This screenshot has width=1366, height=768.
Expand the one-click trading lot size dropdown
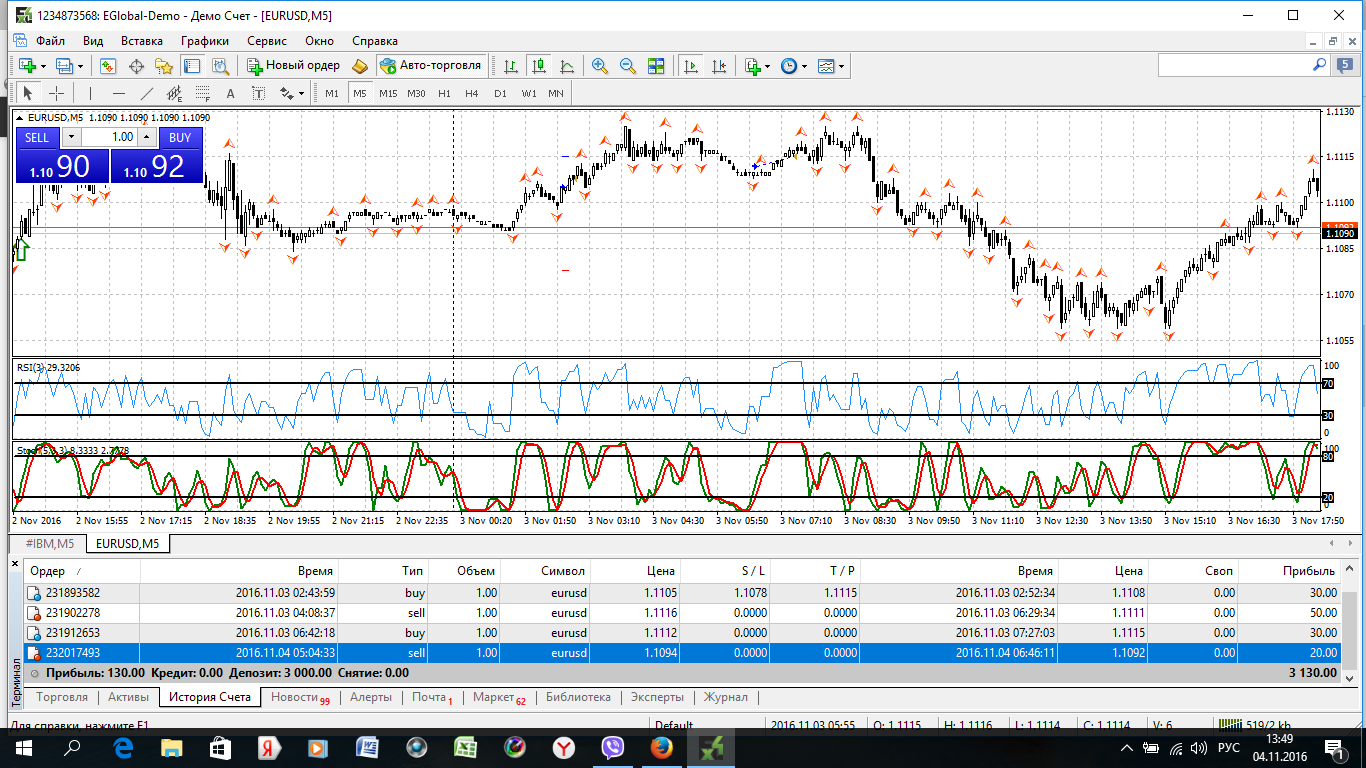[70, 137]
